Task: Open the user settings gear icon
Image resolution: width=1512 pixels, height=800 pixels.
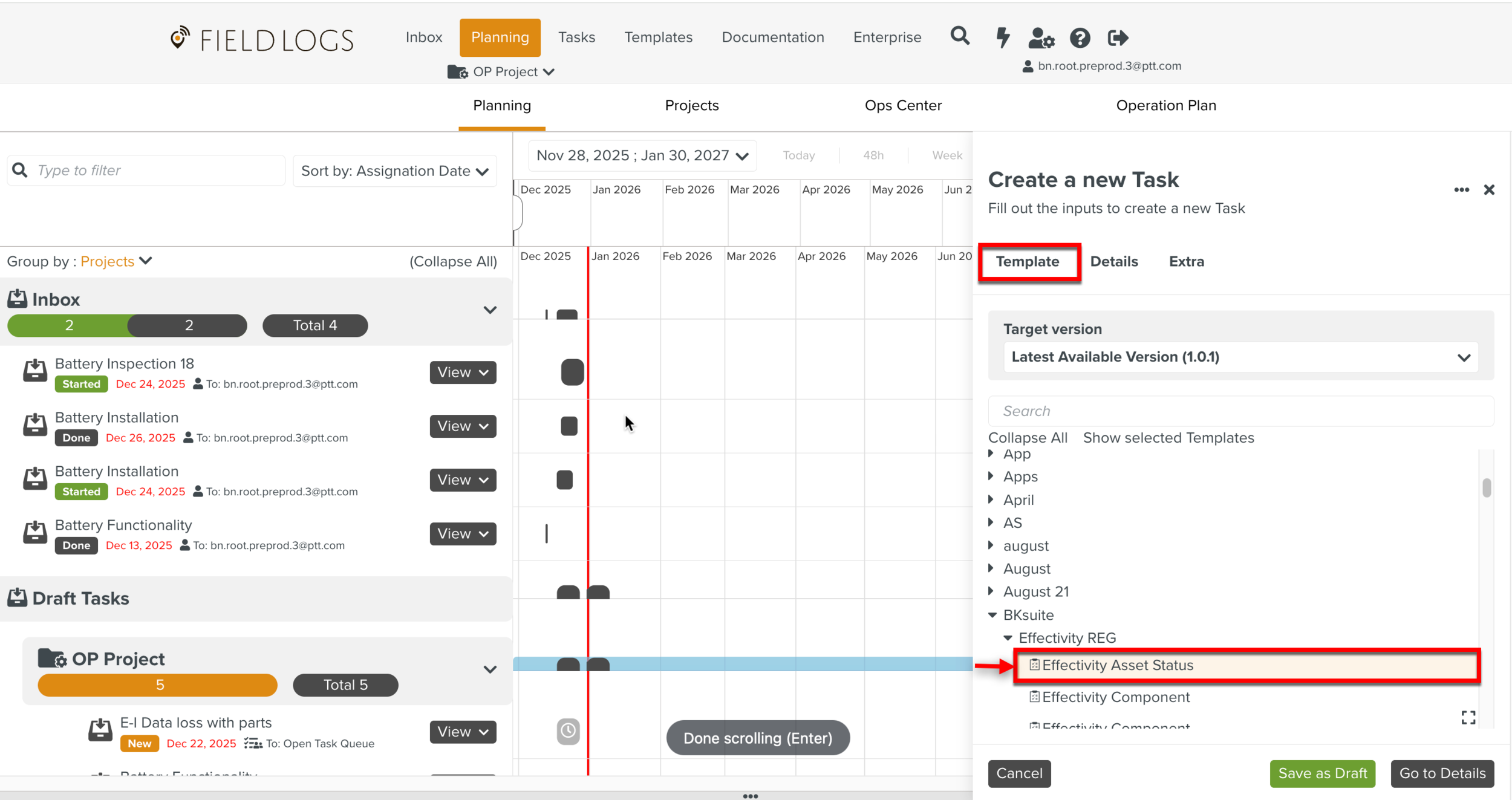Action: [x=1041, y=37]
